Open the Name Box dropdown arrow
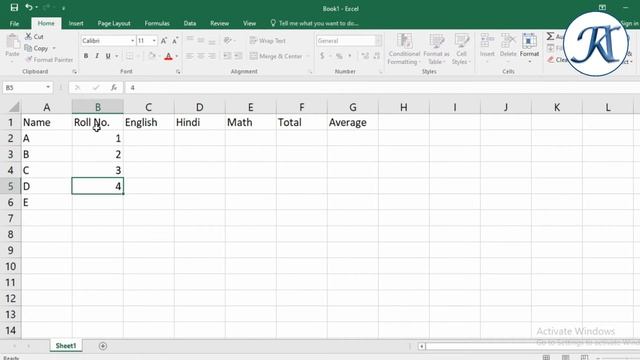 (x=48, y=87)
